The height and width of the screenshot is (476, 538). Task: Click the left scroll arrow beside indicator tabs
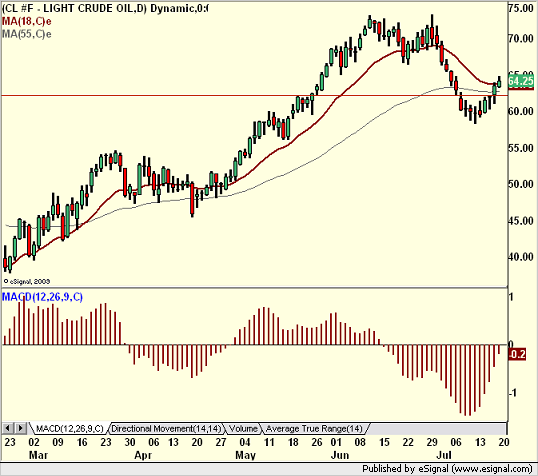pos(8,428)
